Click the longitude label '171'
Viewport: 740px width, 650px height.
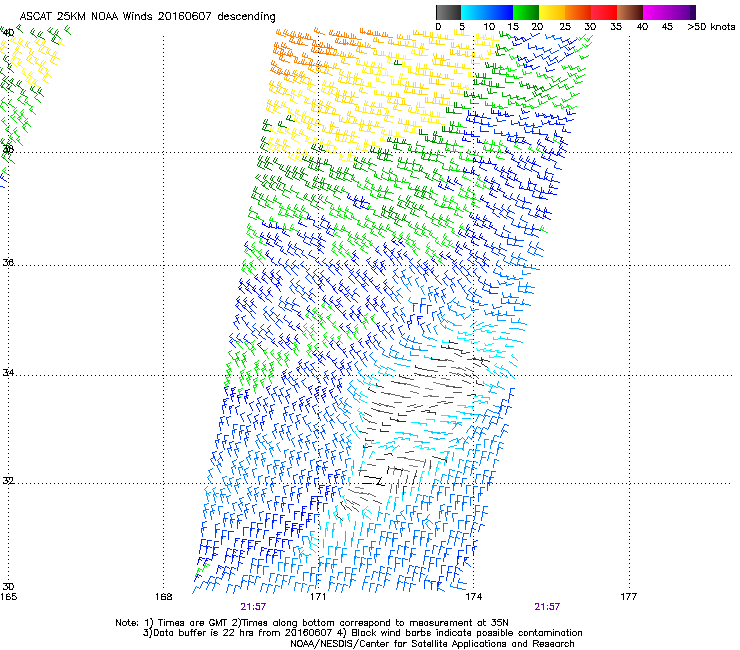click(319, 597)
